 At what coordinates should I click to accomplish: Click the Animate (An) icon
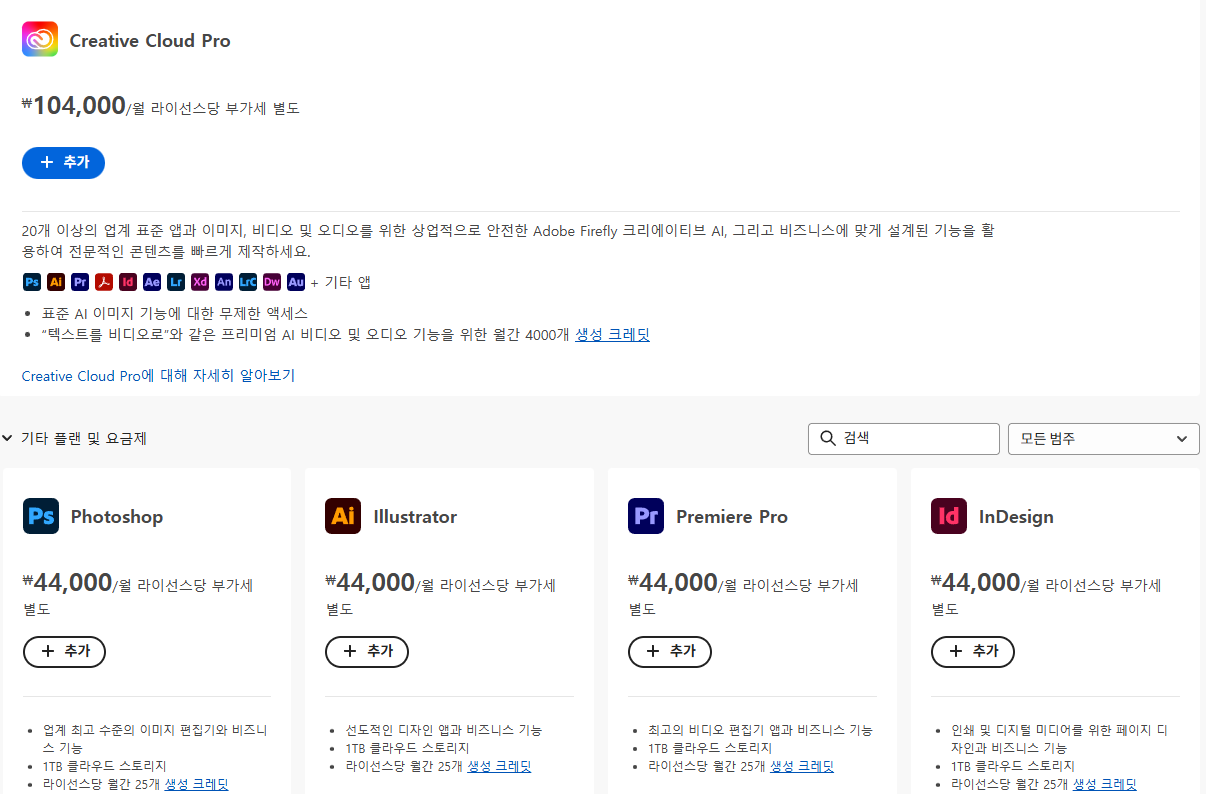pos(224,282)
